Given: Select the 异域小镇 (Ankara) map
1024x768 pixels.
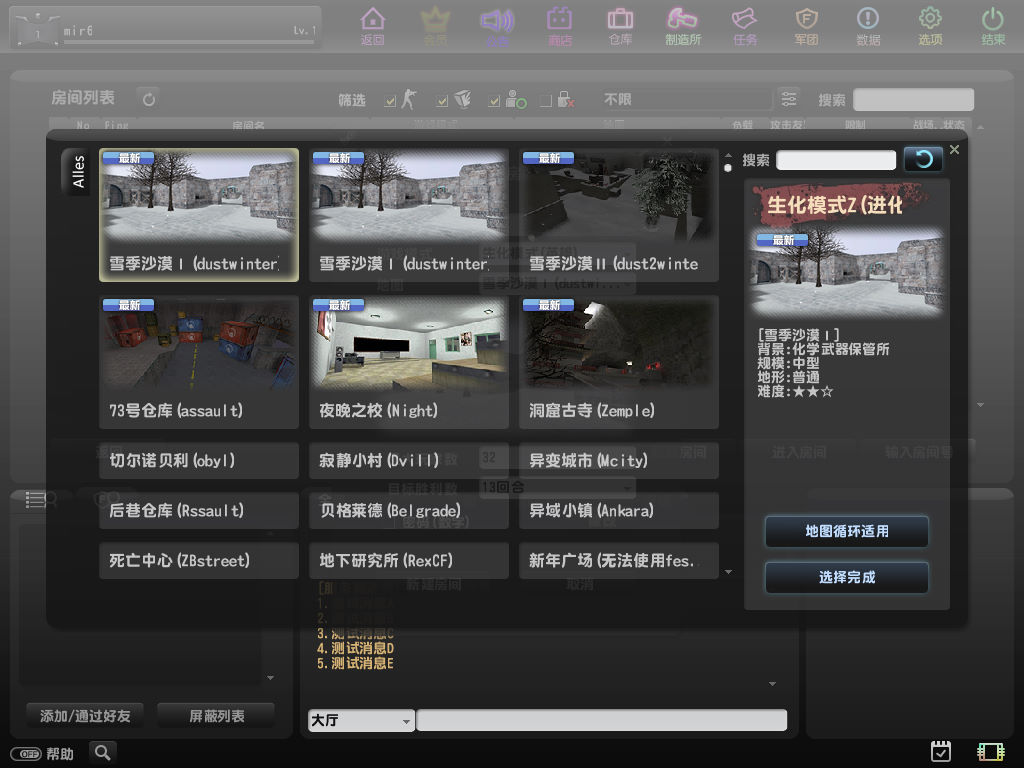Looking at the screenshot, I should tap(618, 510).
